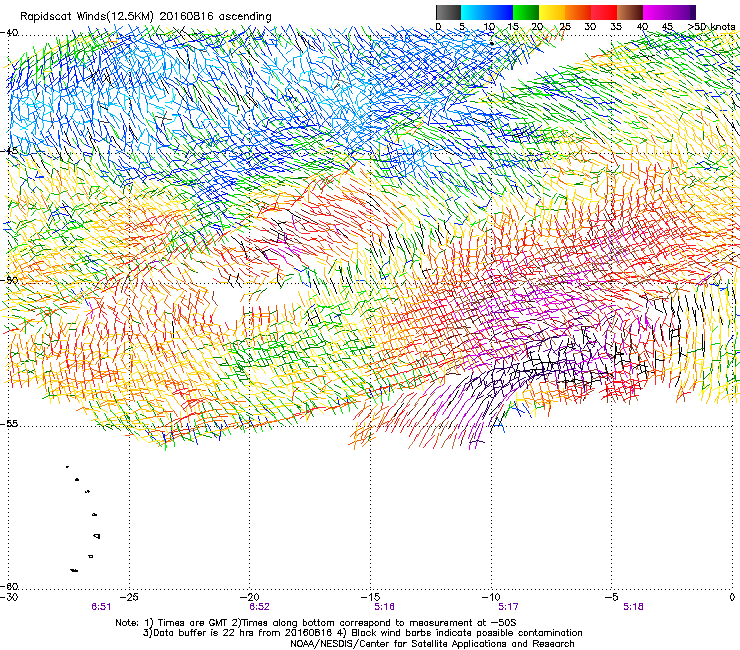Click the purple '5:17' swath time
Viewport: 740px width, 650px height.
point(508,607)
